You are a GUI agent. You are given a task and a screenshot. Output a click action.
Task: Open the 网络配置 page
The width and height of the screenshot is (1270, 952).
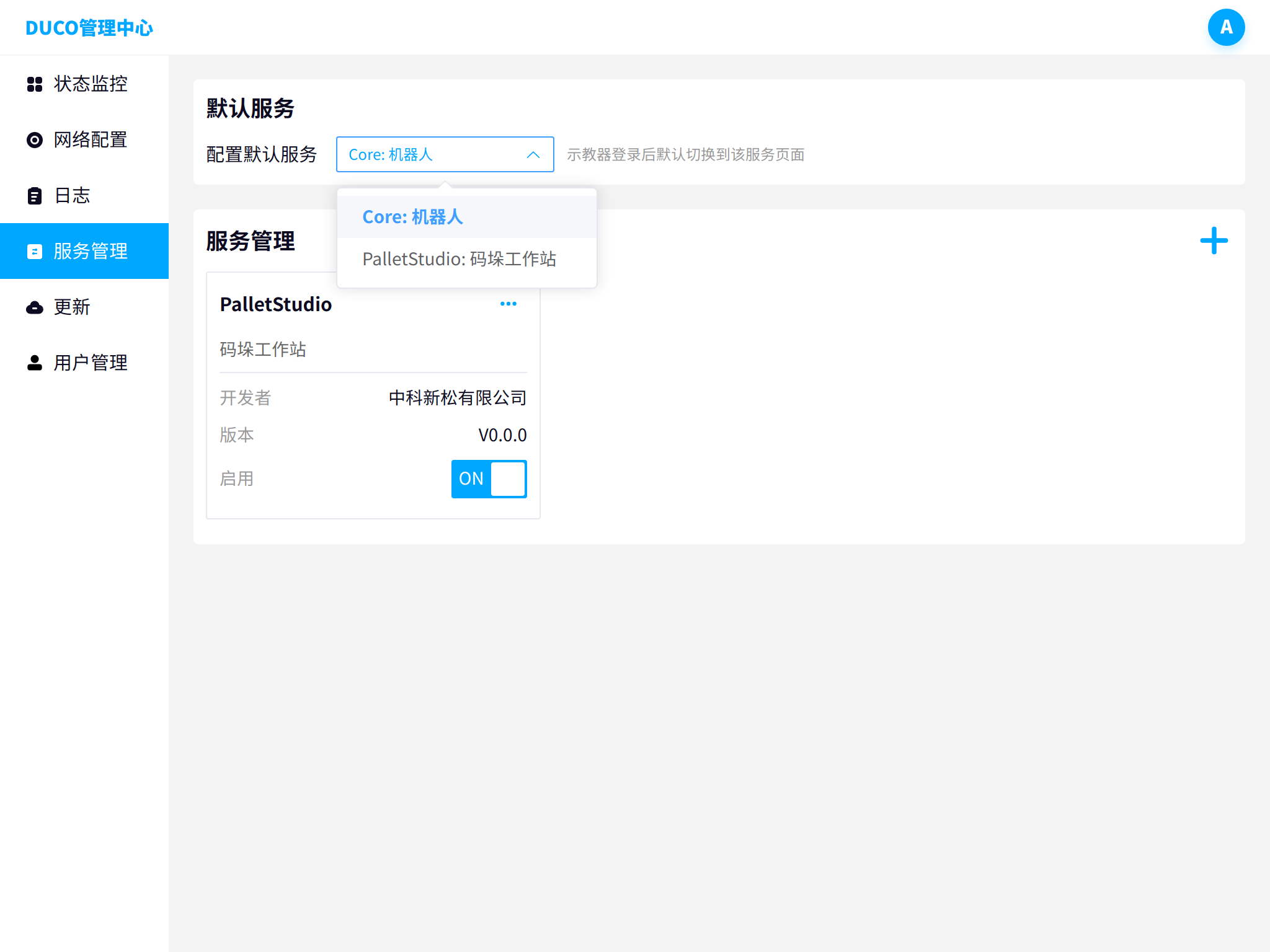(x=91, y=140)
